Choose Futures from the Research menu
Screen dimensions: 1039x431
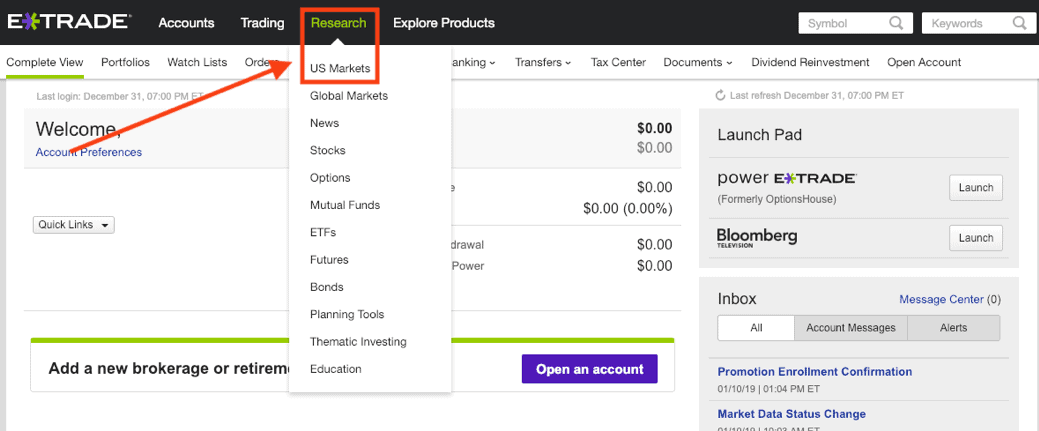click(329, 260)
